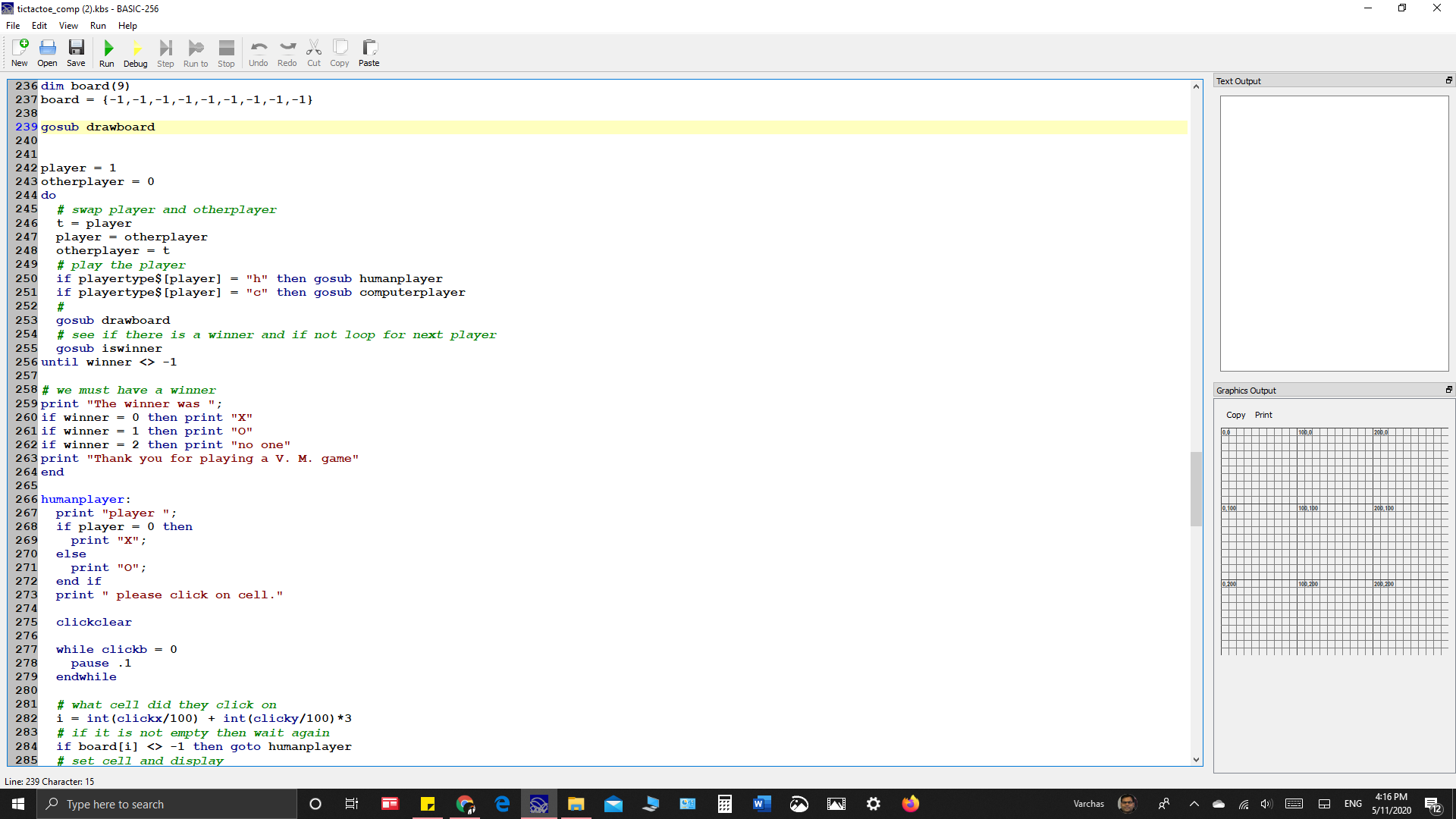This screenshot has width=1456, height=819.
Task: Open the Edit menu
Action: (39, 25)
